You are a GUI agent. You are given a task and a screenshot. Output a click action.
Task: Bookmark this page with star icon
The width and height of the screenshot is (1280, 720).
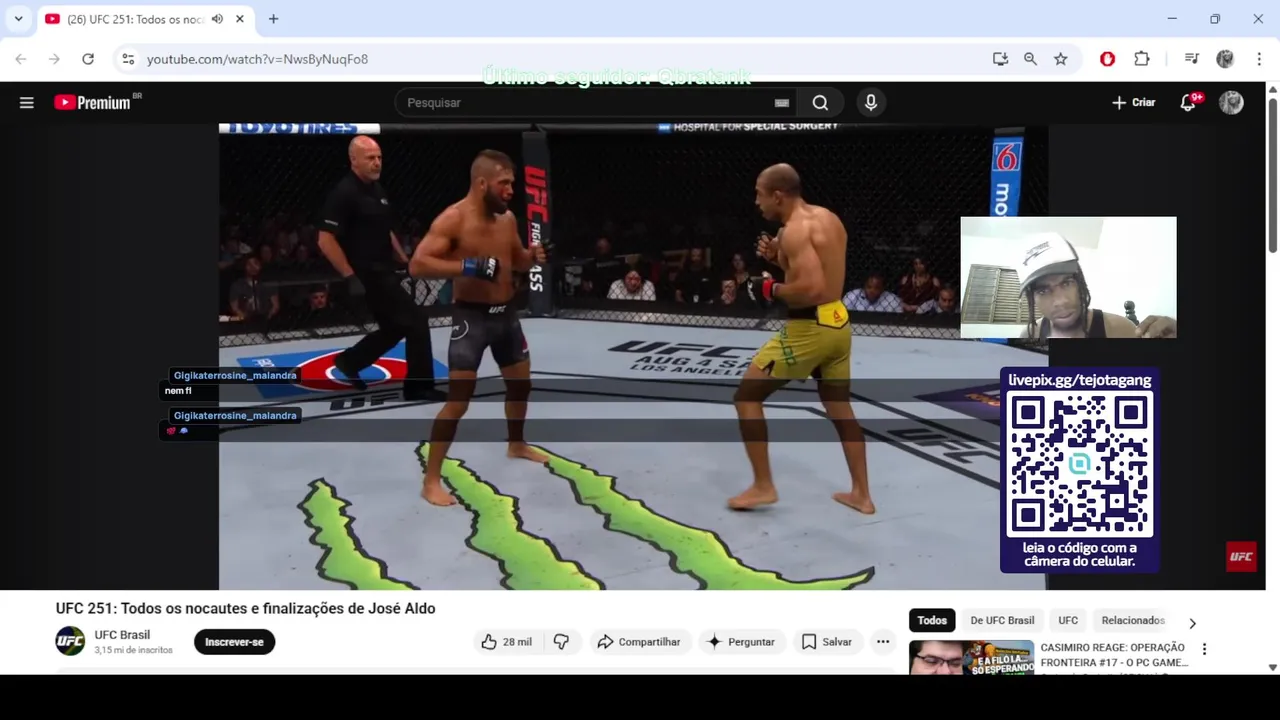pyautogui.click(x=1060, y=59)
